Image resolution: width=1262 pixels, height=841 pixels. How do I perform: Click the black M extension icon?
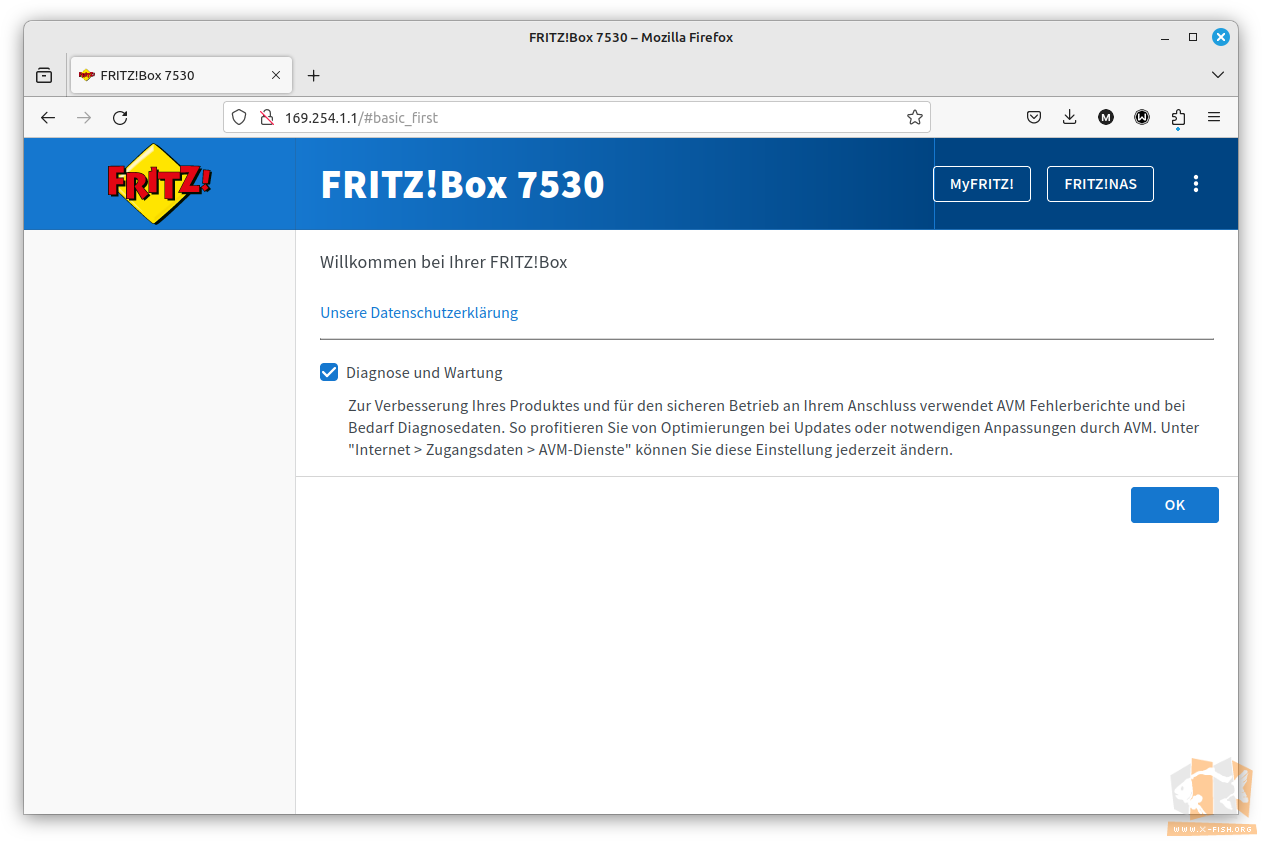click(x=1106, y=117)
